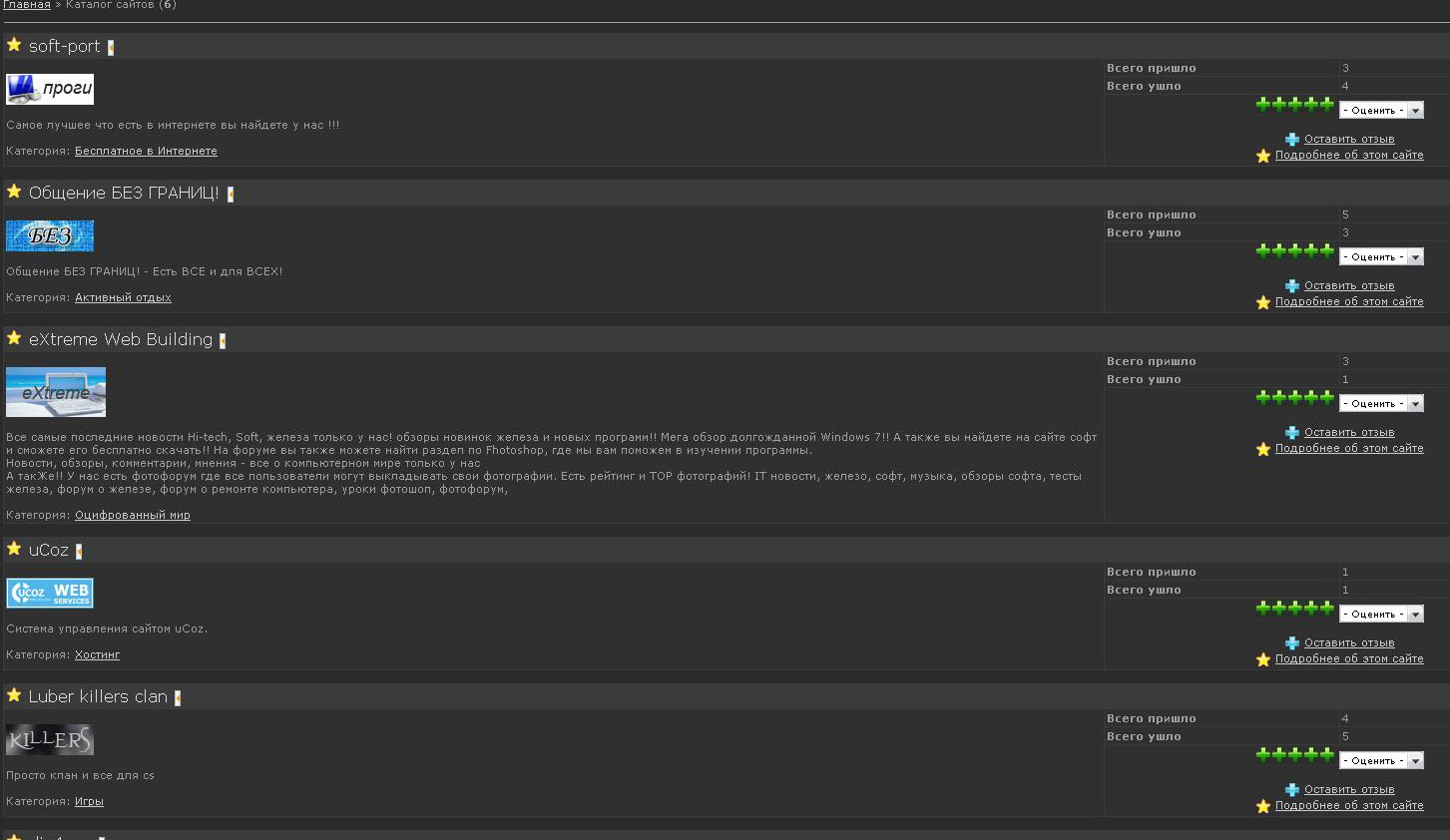The width and height of the screenshot is (1450, 840).
Task: Go to Главная breadcrumb link
Action: [x=27, y=5]
